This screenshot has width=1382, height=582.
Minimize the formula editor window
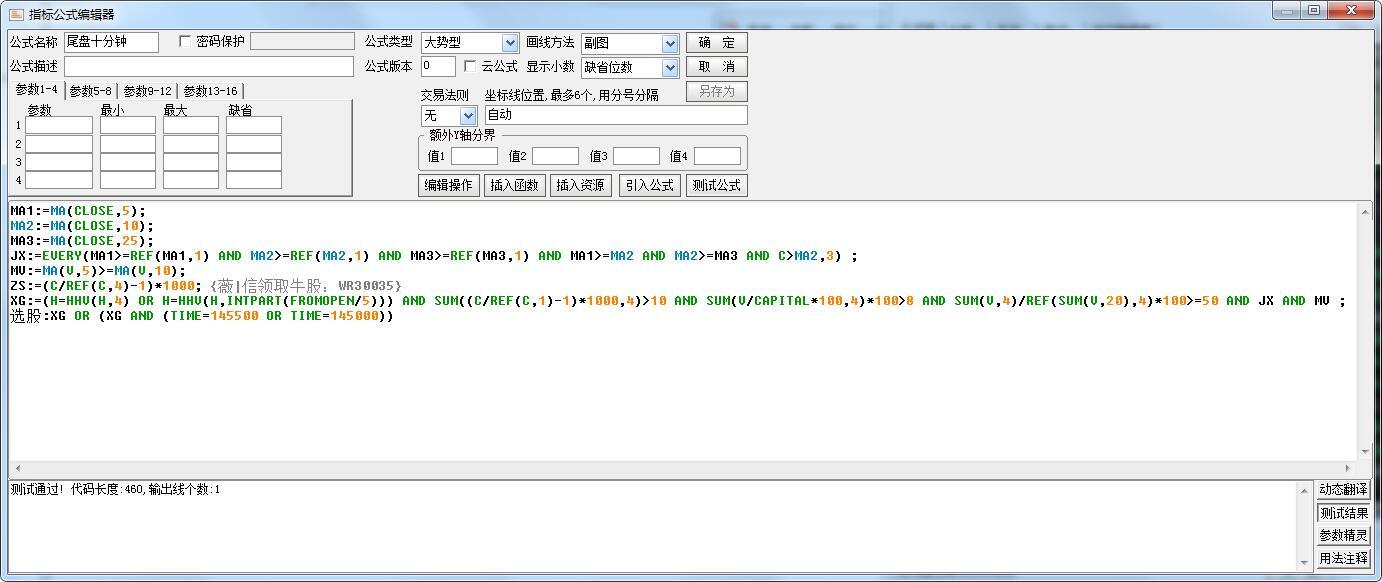1286,10
